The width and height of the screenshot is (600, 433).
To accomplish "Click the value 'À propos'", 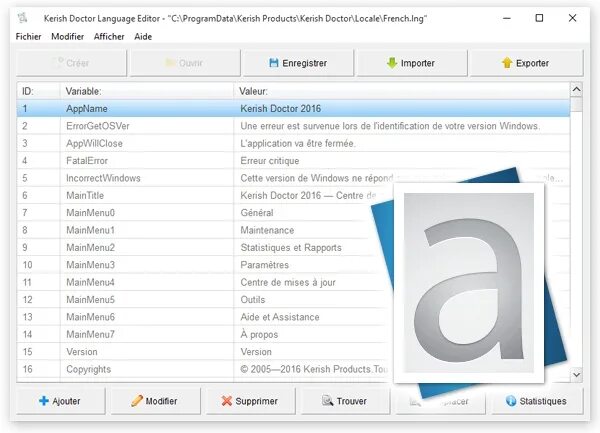I will 259,334.
